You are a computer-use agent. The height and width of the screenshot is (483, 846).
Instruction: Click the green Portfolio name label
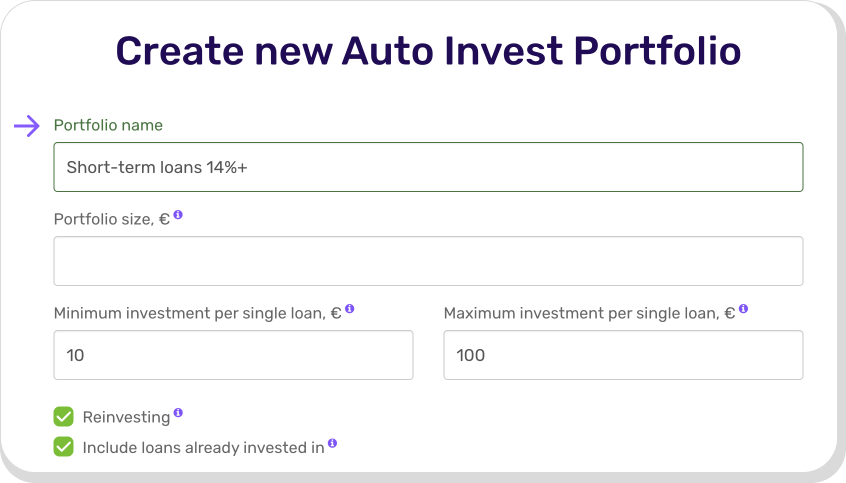(x=108, y=125)
